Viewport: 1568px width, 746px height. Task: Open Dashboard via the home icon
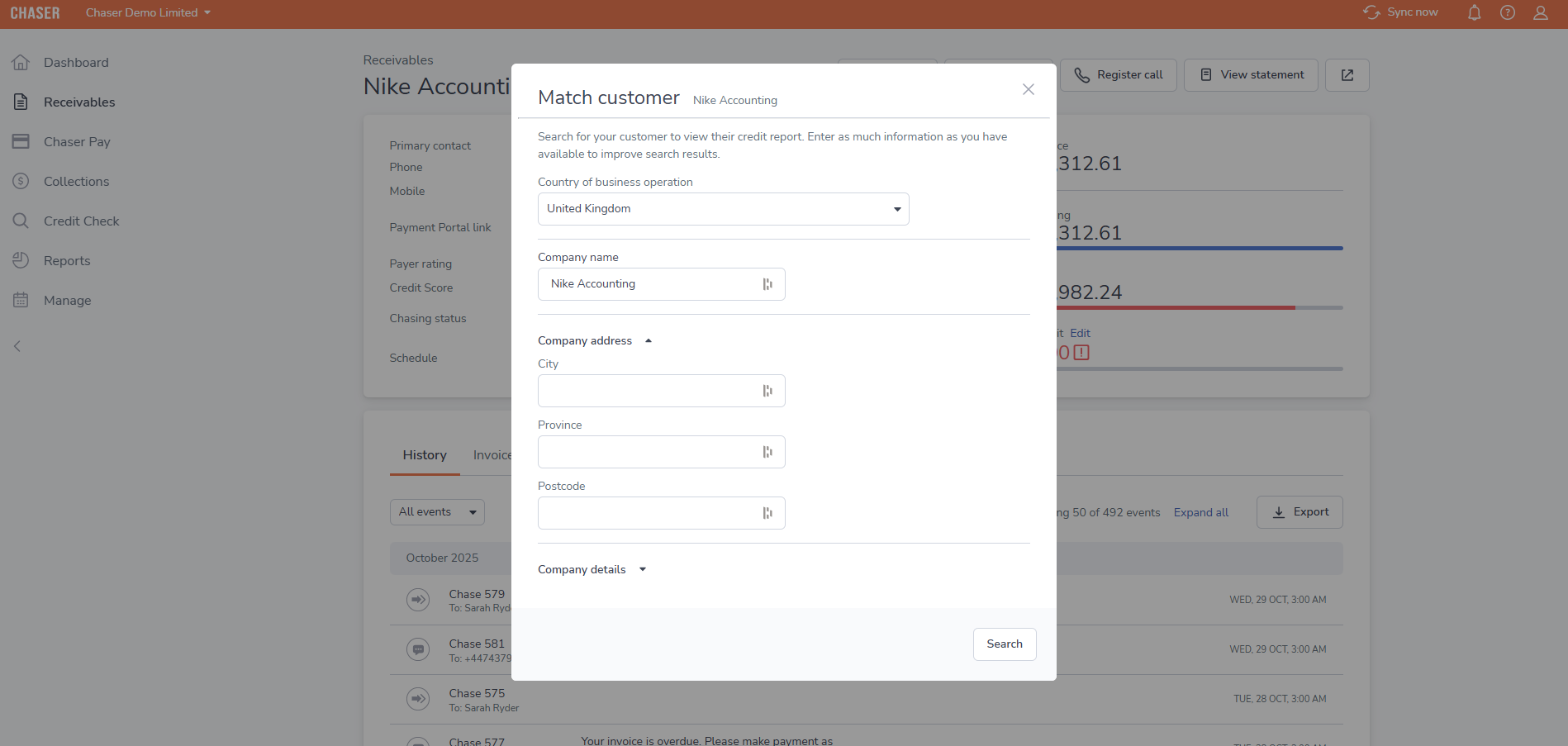pyautogui.click(x=21, y=62)
